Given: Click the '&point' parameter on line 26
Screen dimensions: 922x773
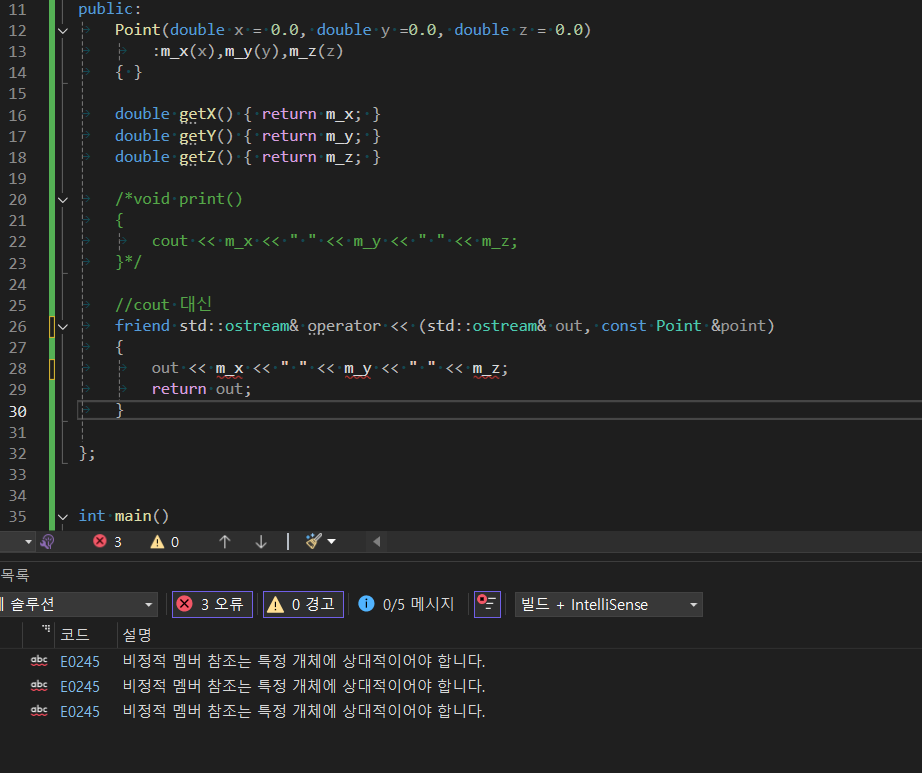Looking at the screenshot, I should [x=738, y=326].
